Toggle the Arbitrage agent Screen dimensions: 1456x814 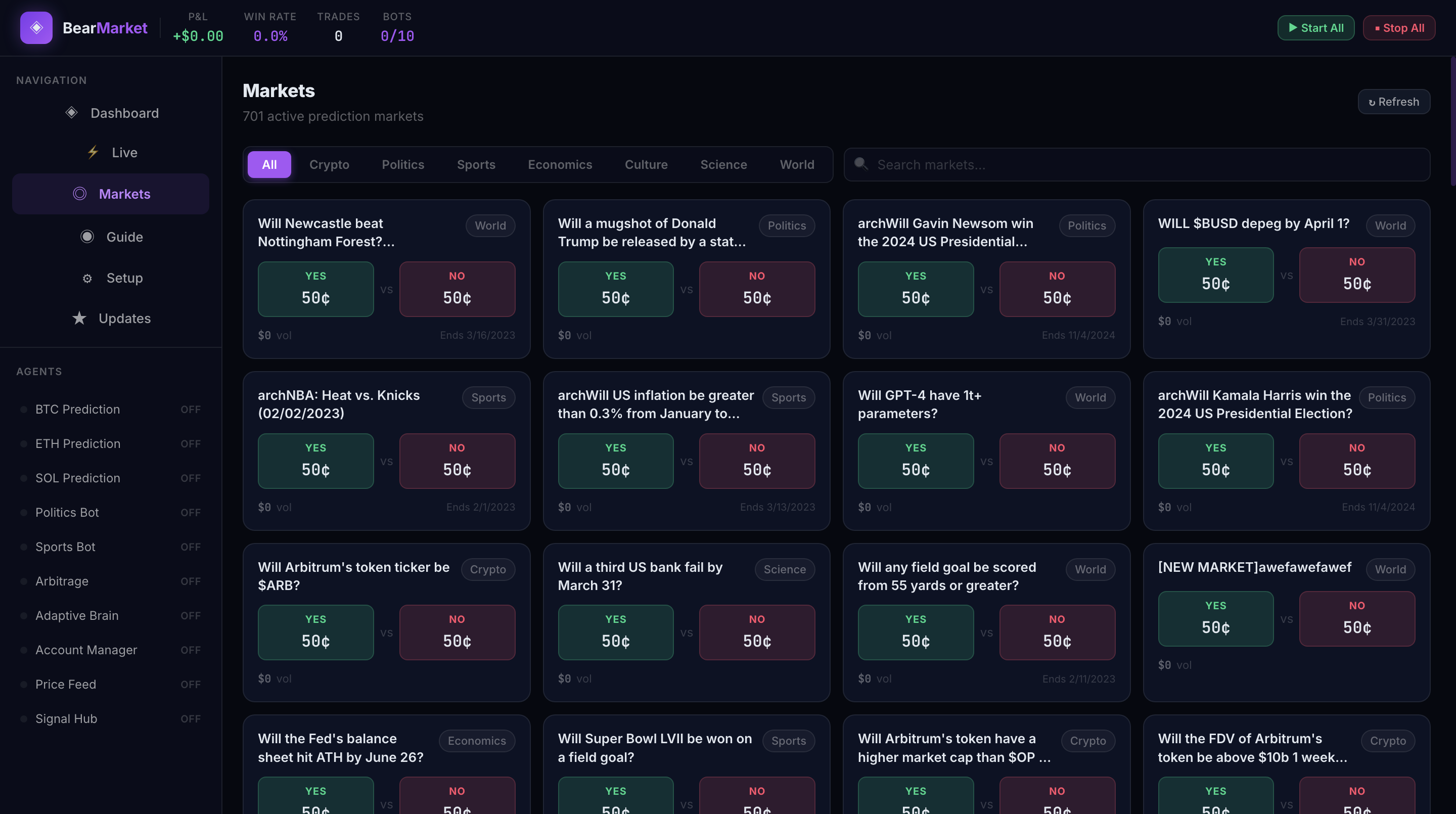[111, 581]
